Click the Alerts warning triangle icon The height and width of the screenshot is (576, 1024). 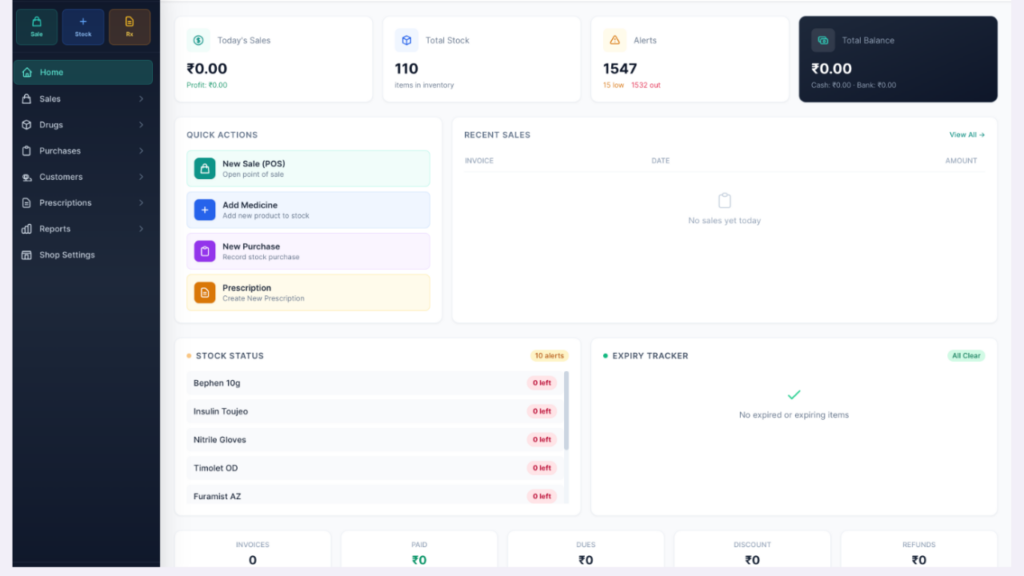pyautogui.click(x=615, y=40)
